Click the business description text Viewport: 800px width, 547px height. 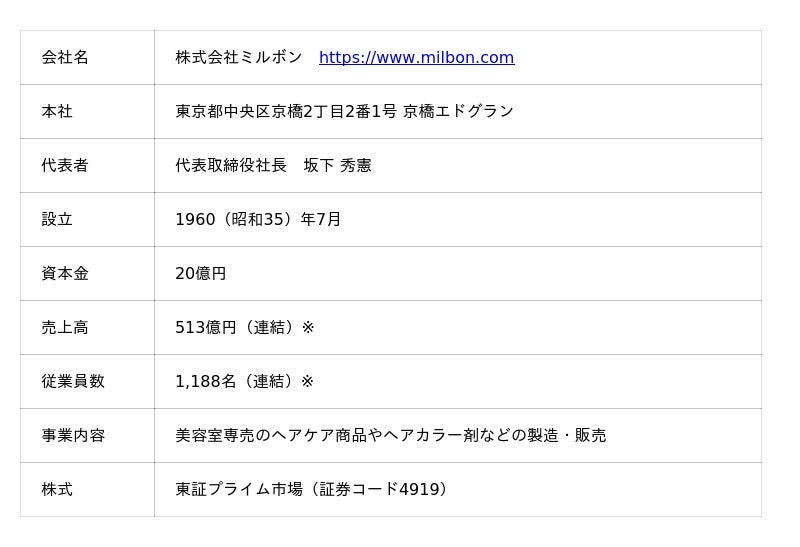coord(390,436)
